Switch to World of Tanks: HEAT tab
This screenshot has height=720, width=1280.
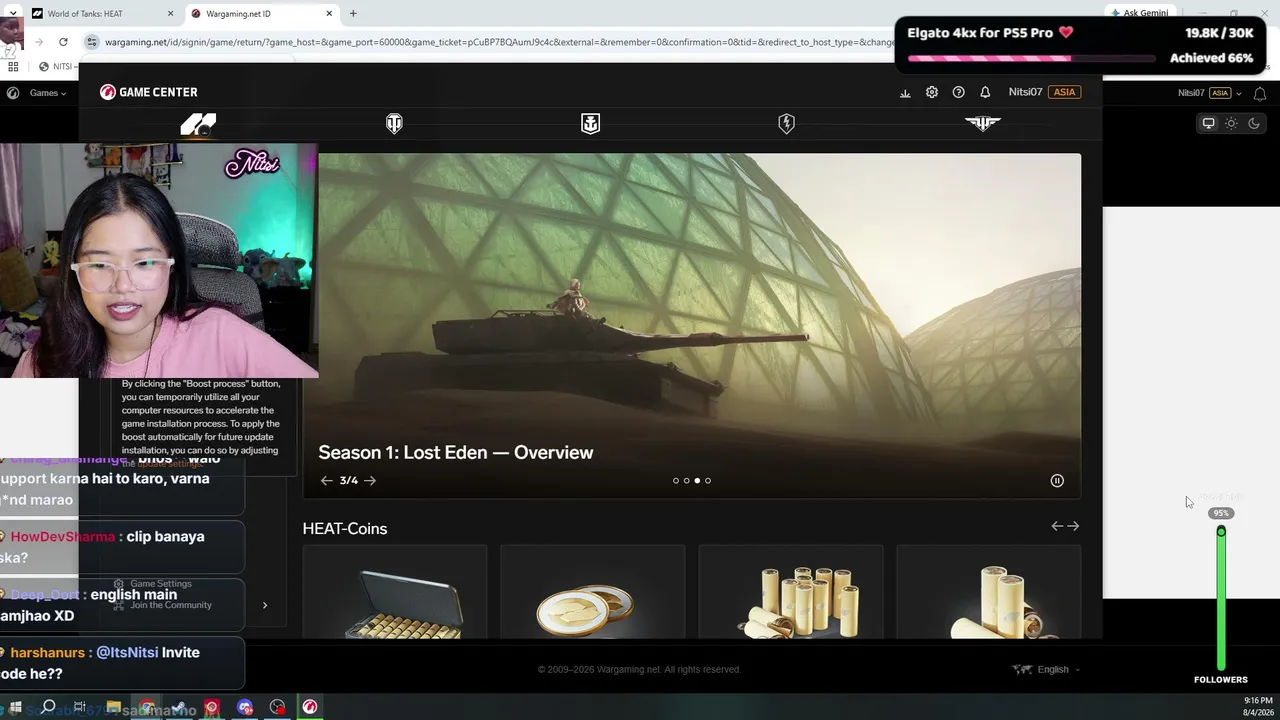(x=100, y=14)
